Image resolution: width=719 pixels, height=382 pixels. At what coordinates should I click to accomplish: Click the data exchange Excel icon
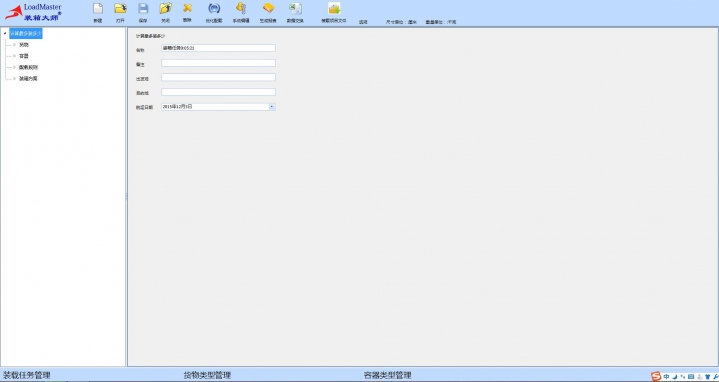click(295, 8)
